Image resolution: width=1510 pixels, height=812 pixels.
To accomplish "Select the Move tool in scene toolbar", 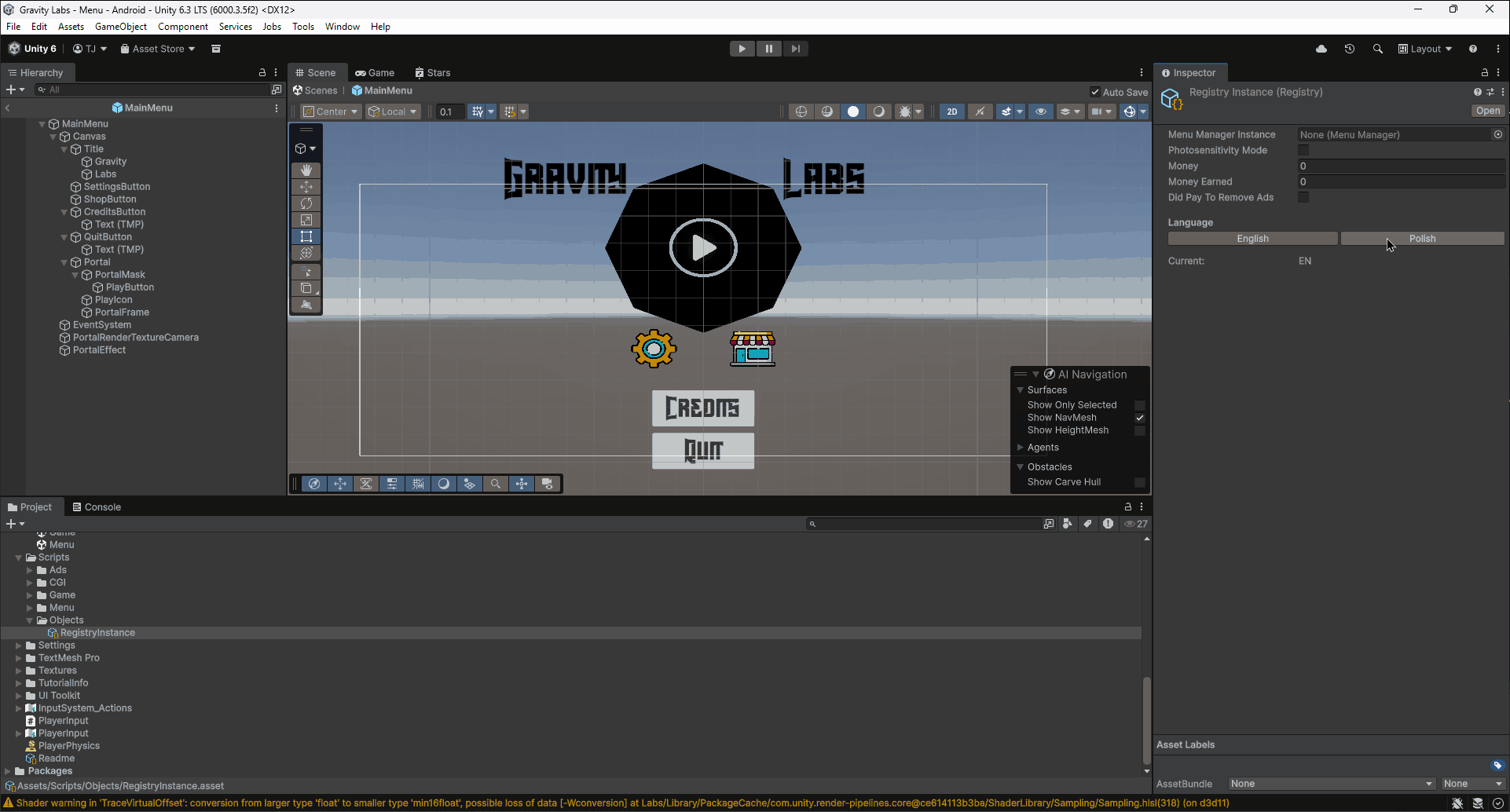I will (x=306, y=187).
